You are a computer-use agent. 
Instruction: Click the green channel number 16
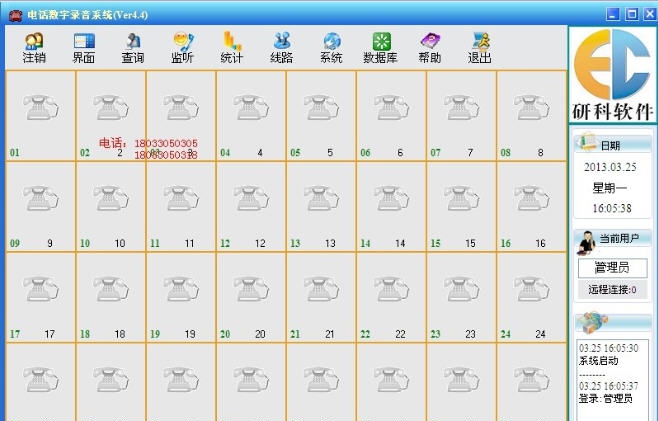[x=506, y=243]
